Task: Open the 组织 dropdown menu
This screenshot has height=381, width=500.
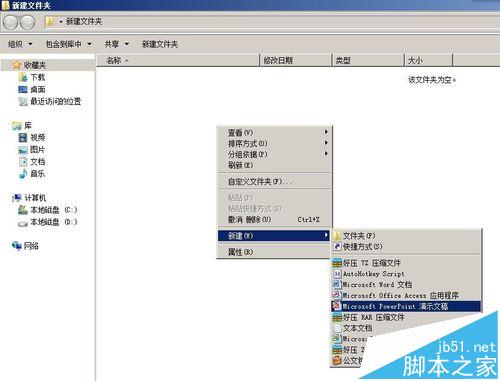Action: 20,44
